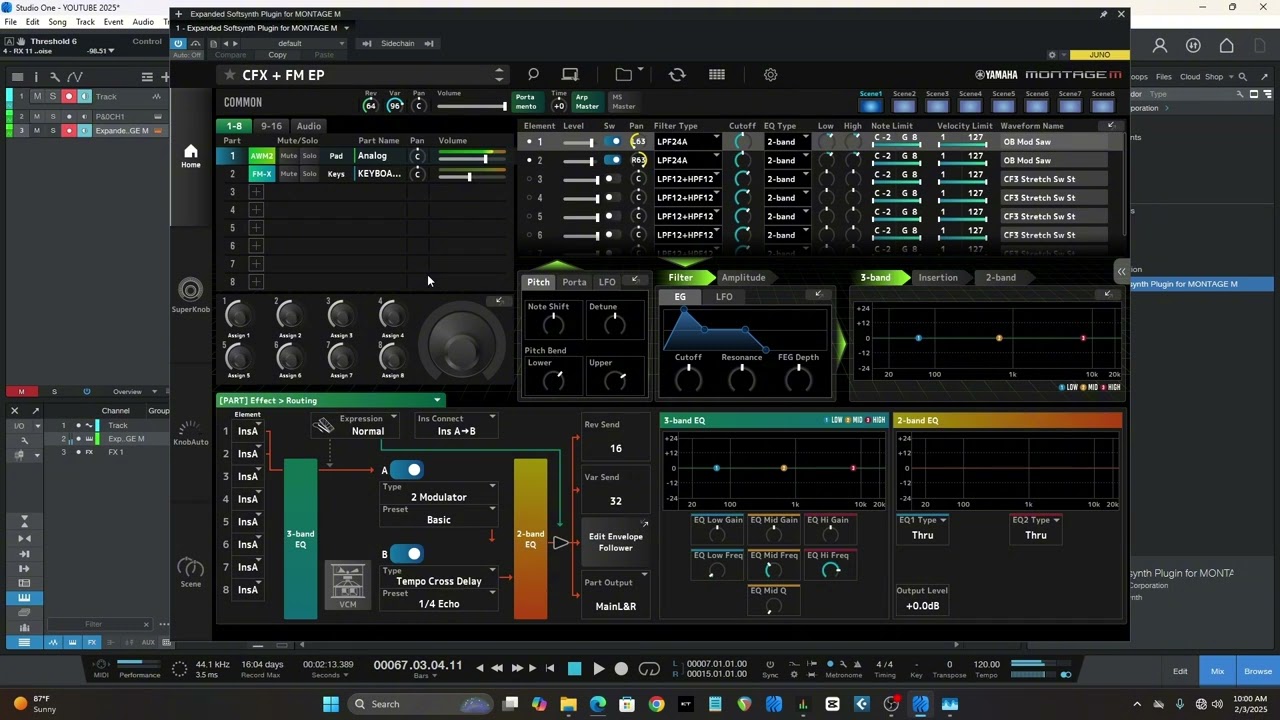
Task: Open element 1 EQ Type dropdown
Action: click(x=787, y=142)
